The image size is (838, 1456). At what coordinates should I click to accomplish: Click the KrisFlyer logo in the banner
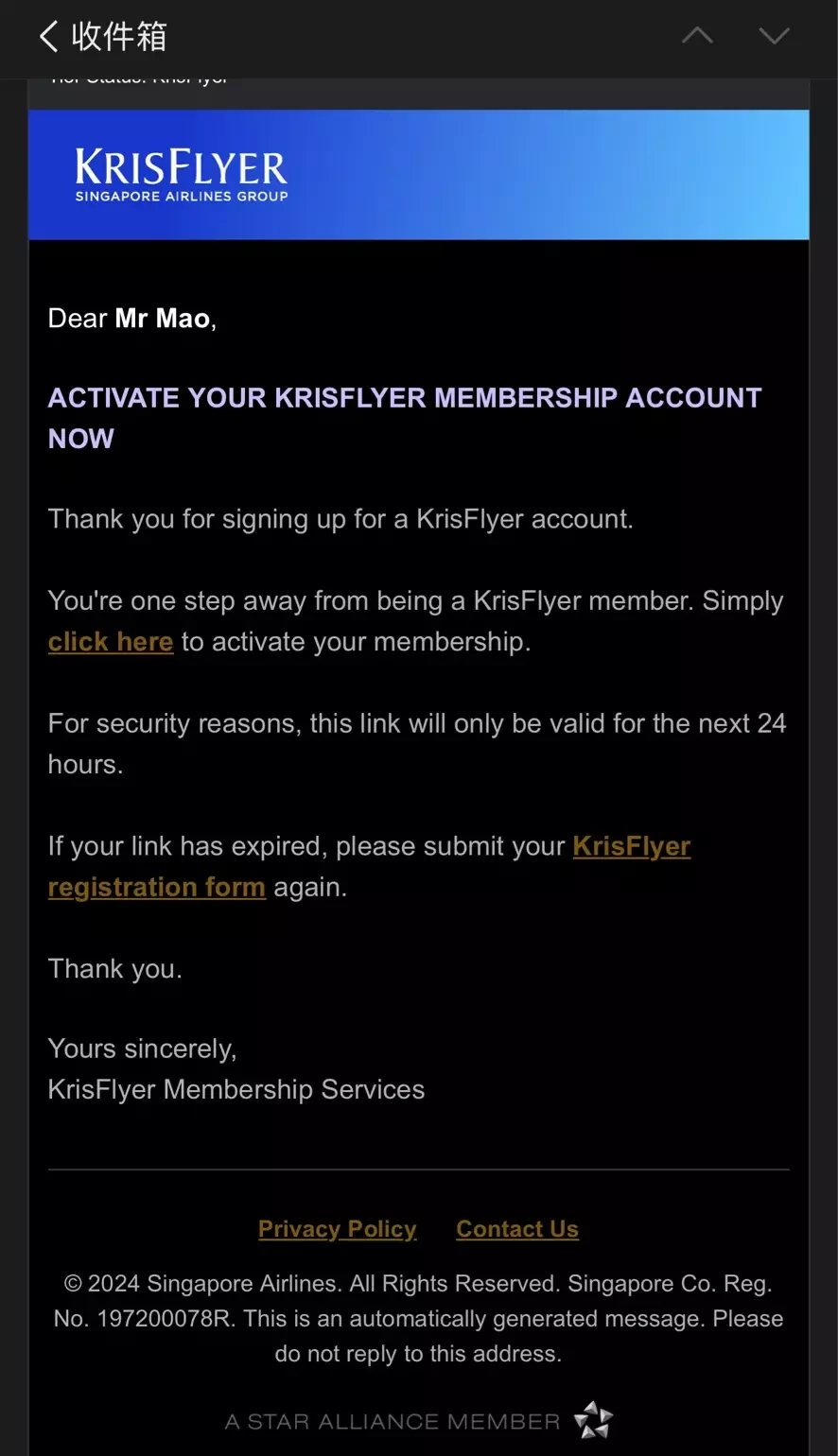(x=182, y=174)
